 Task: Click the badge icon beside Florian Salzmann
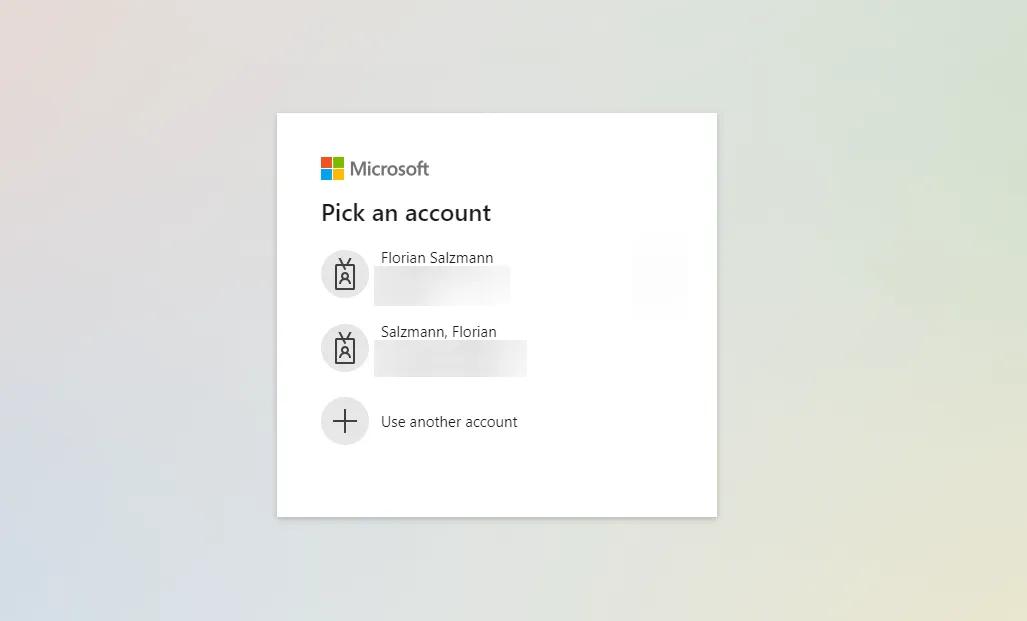(345, 274)
